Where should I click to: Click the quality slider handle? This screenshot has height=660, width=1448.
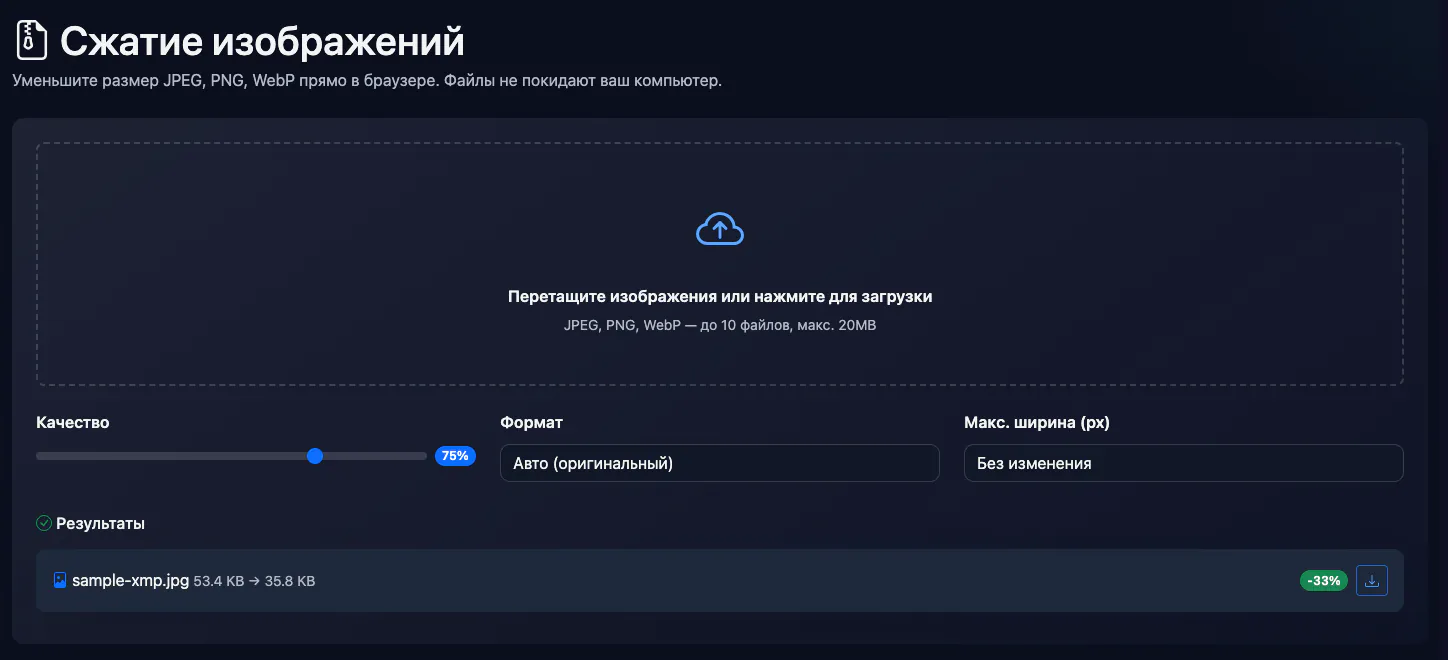(x=315, y=456)
